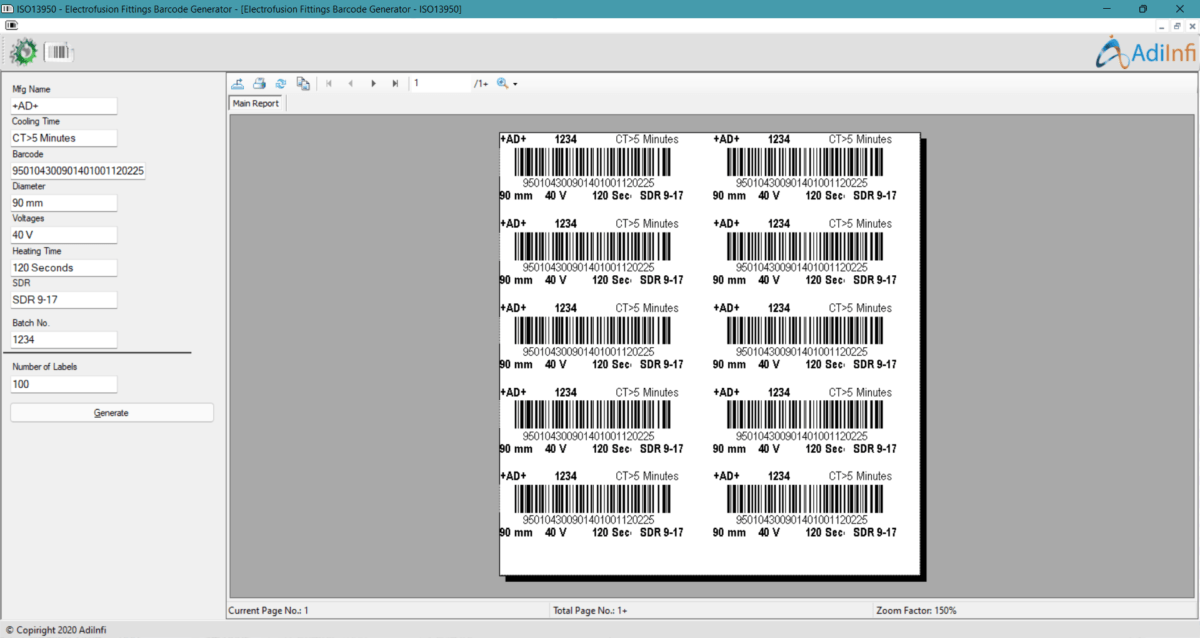Click the 'Batch No.' label
The height and width of the screenshot is (638, 1200).
[31, 324]
